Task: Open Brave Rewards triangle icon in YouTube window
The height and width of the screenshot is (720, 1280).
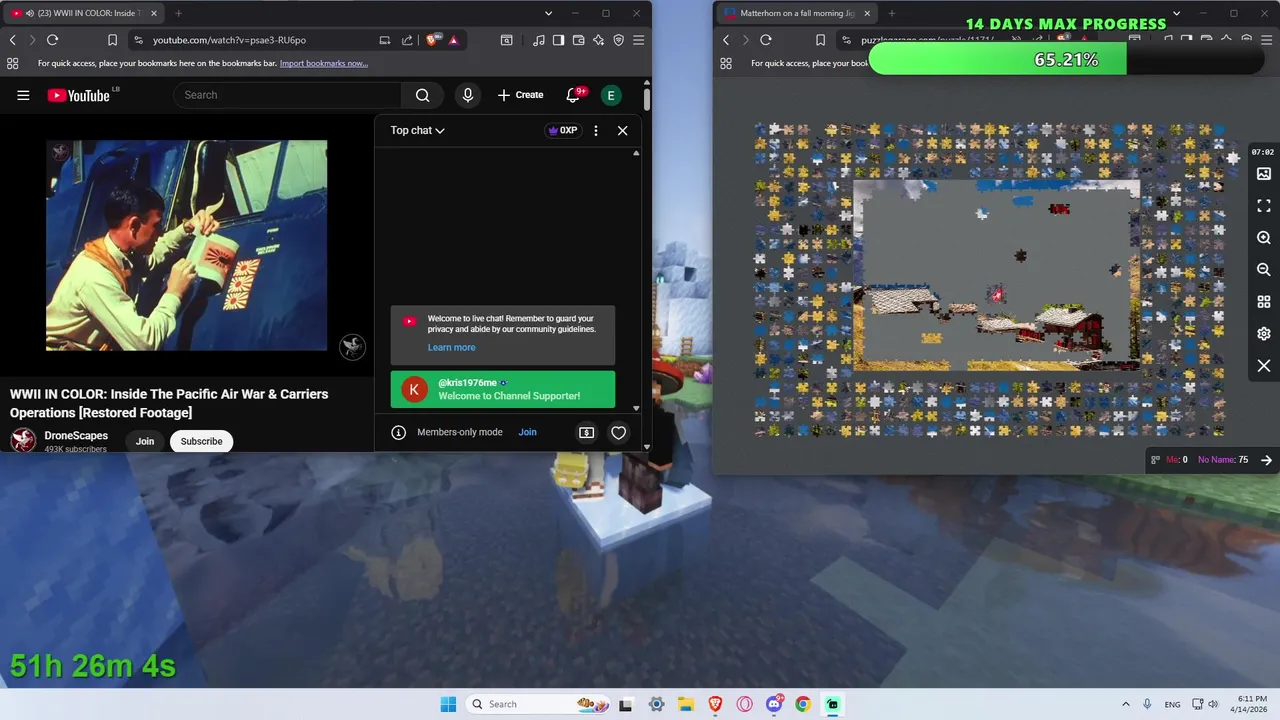Action: [453, 40]
